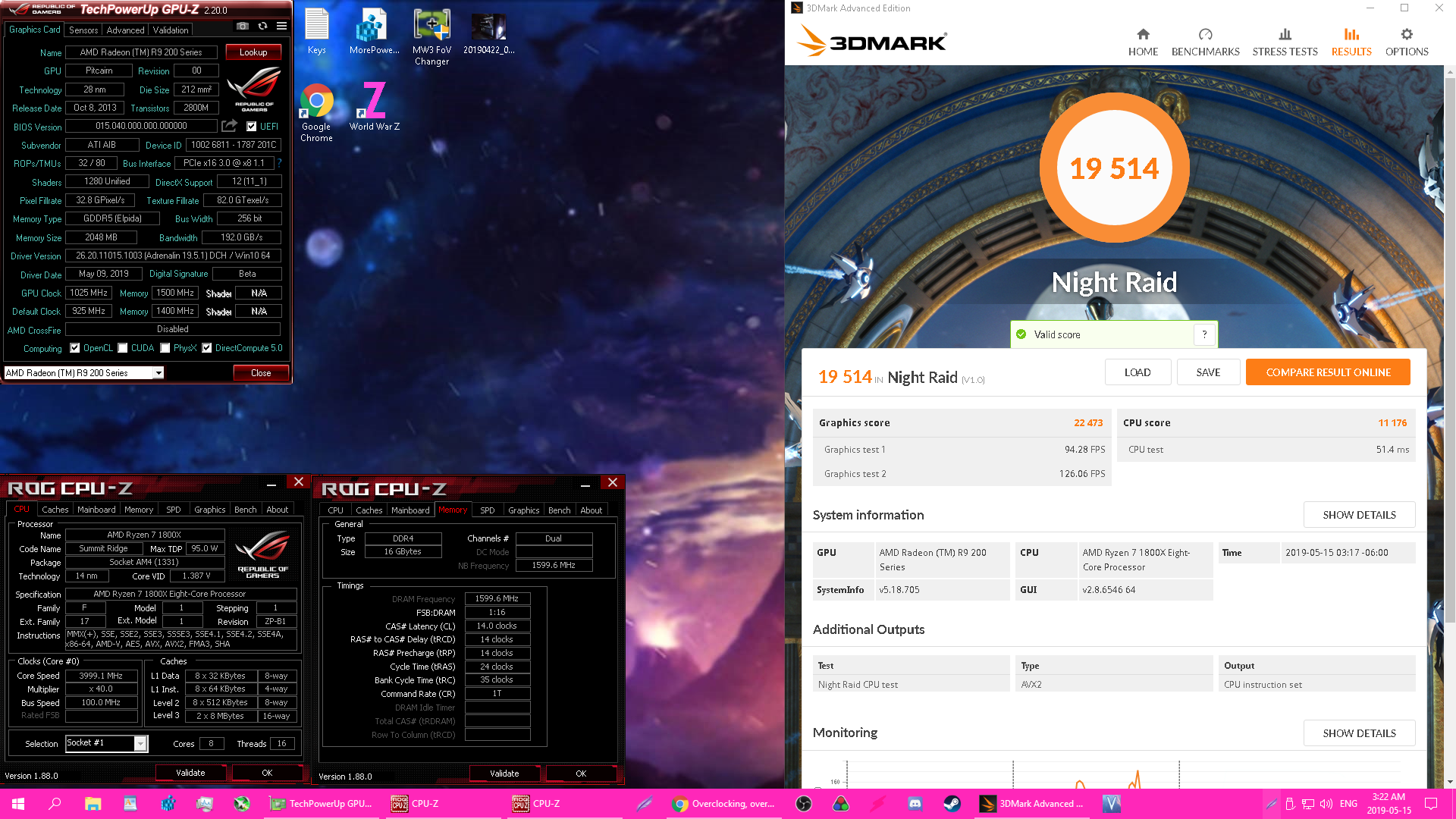1456x819 pixels.
Task: Click OK in right CPU-Z window
Action: [x=581, y=773]
